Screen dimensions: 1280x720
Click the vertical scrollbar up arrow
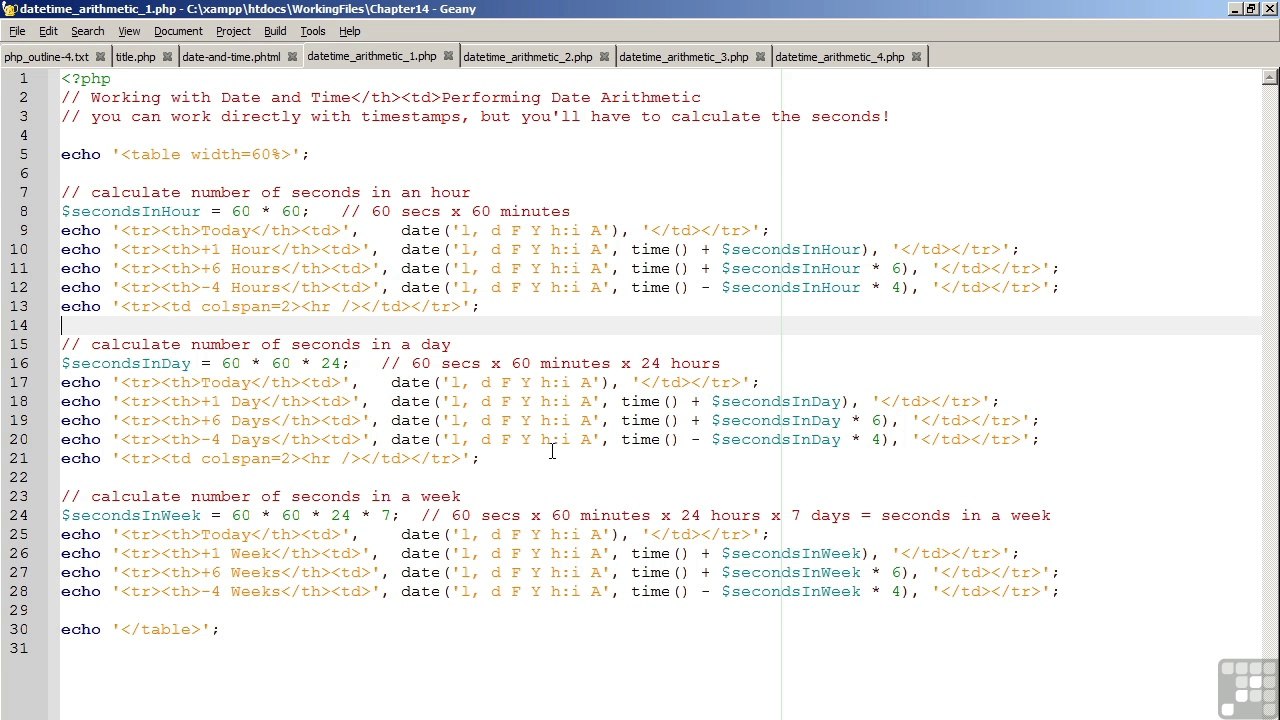[1270, 77]
